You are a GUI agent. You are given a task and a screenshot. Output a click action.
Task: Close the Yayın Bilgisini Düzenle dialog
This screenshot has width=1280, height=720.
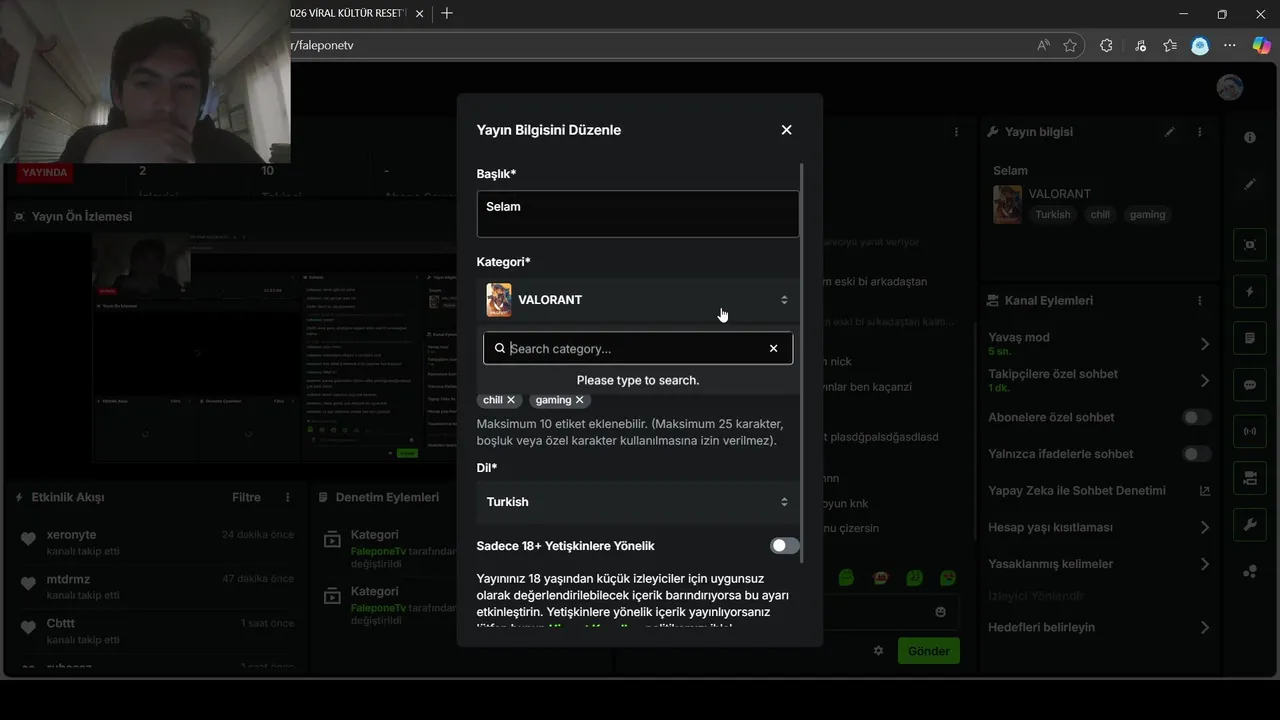point(786,130)
